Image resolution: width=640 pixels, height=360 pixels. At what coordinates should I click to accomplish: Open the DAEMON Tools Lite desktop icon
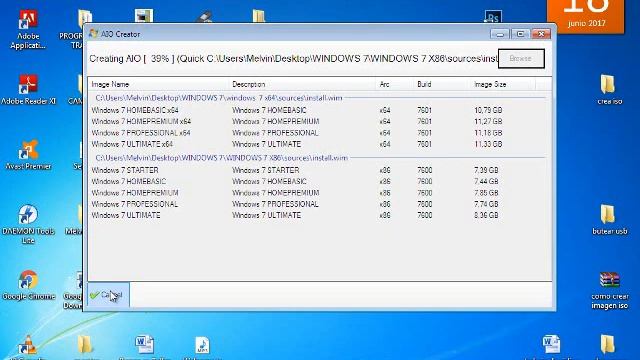pyautogui.click(x=28, y=224)
